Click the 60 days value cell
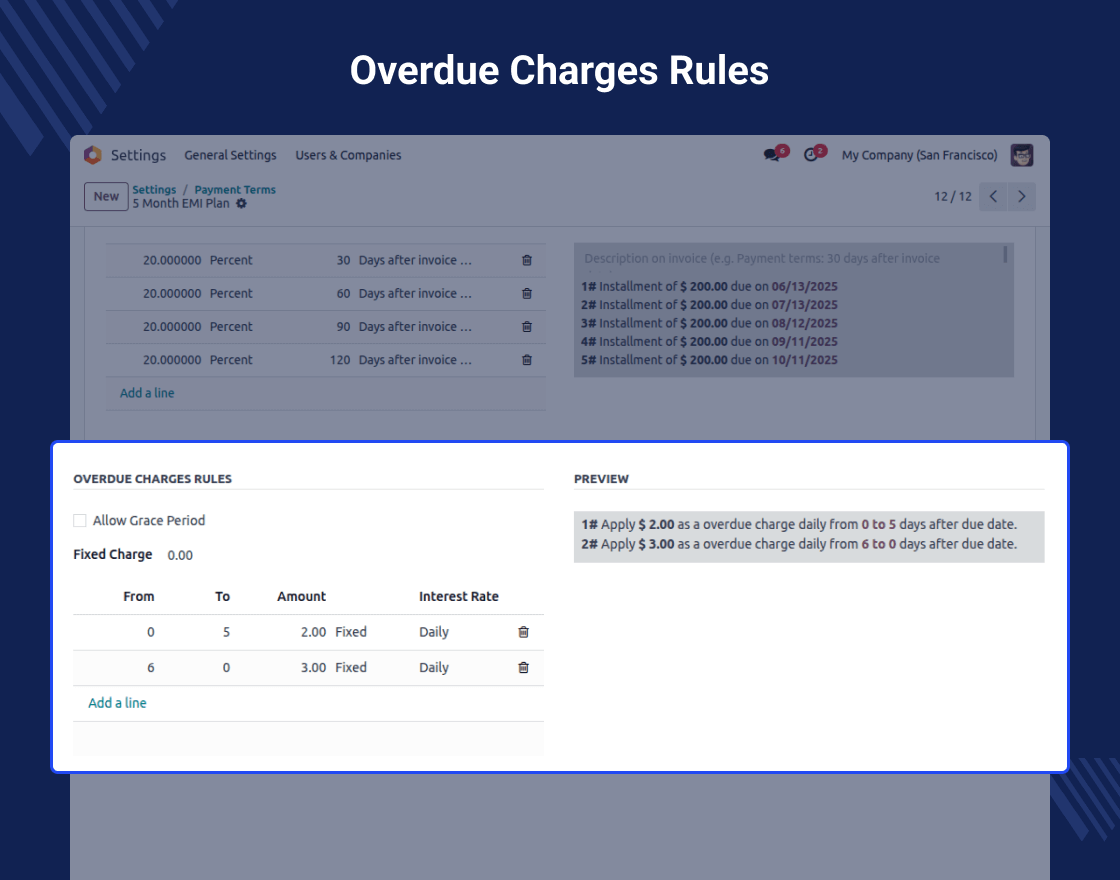The width and height of the screenshot is (1120, 880). (344, 294)
